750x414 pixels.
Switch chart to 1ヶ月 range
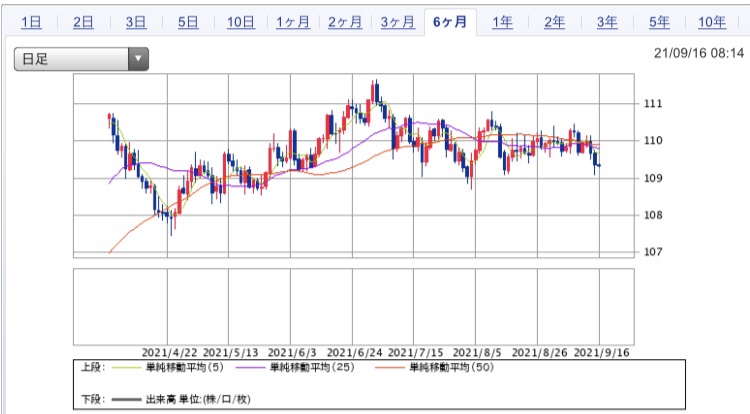point(293,22)
